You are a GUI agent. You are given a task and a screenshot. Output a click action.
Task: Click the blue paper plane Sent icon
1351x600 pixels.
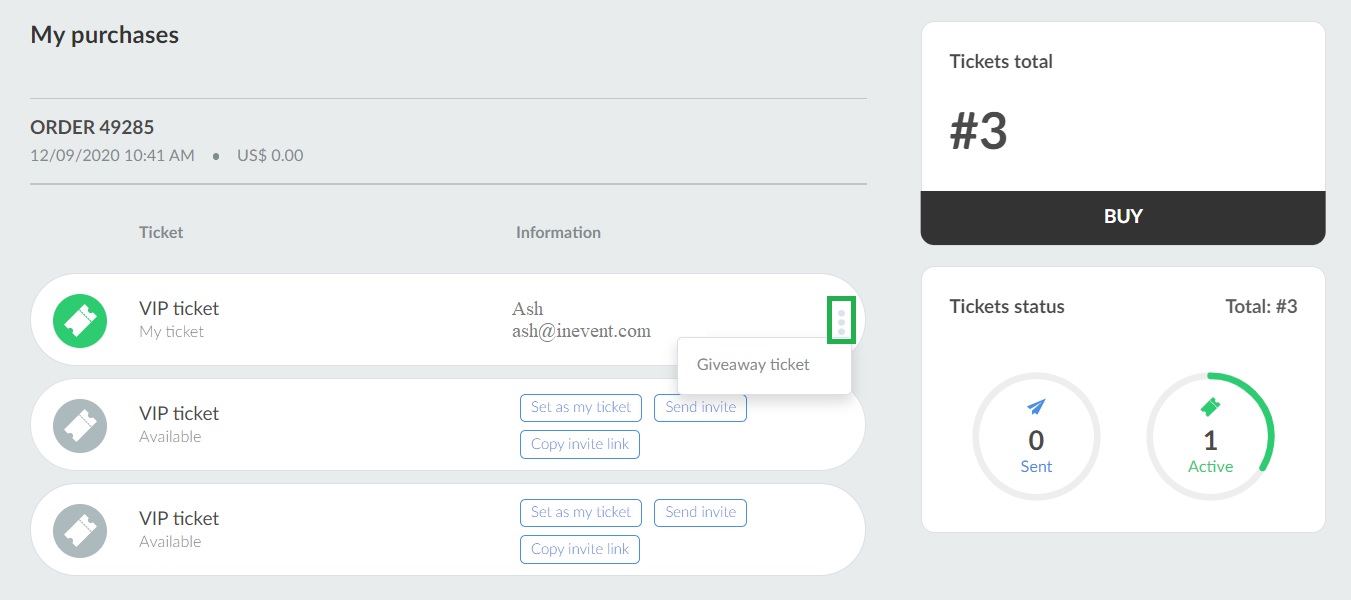[1036, 407]
